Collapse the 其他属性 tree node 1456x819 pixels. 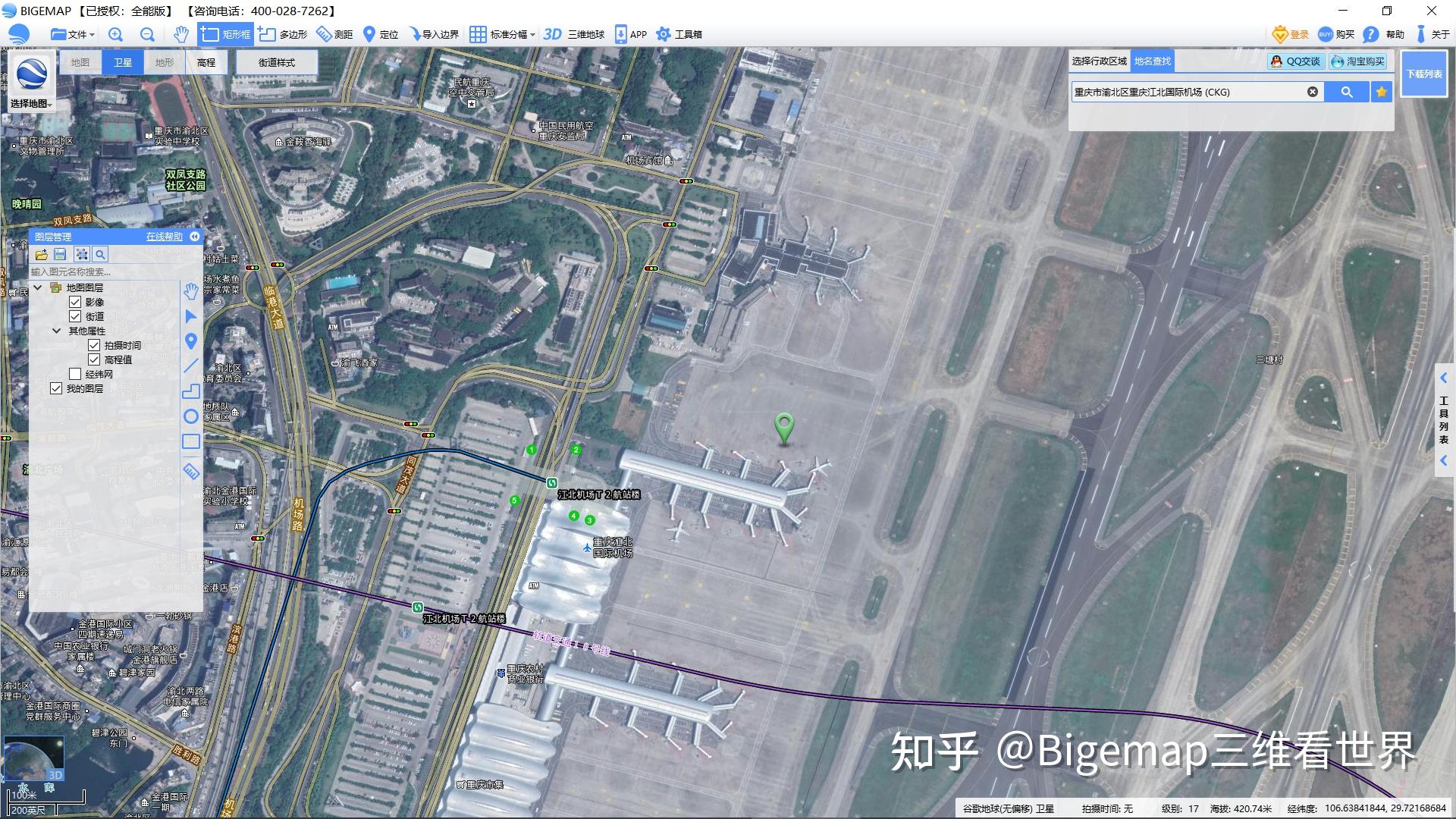[x=56, y=331]
